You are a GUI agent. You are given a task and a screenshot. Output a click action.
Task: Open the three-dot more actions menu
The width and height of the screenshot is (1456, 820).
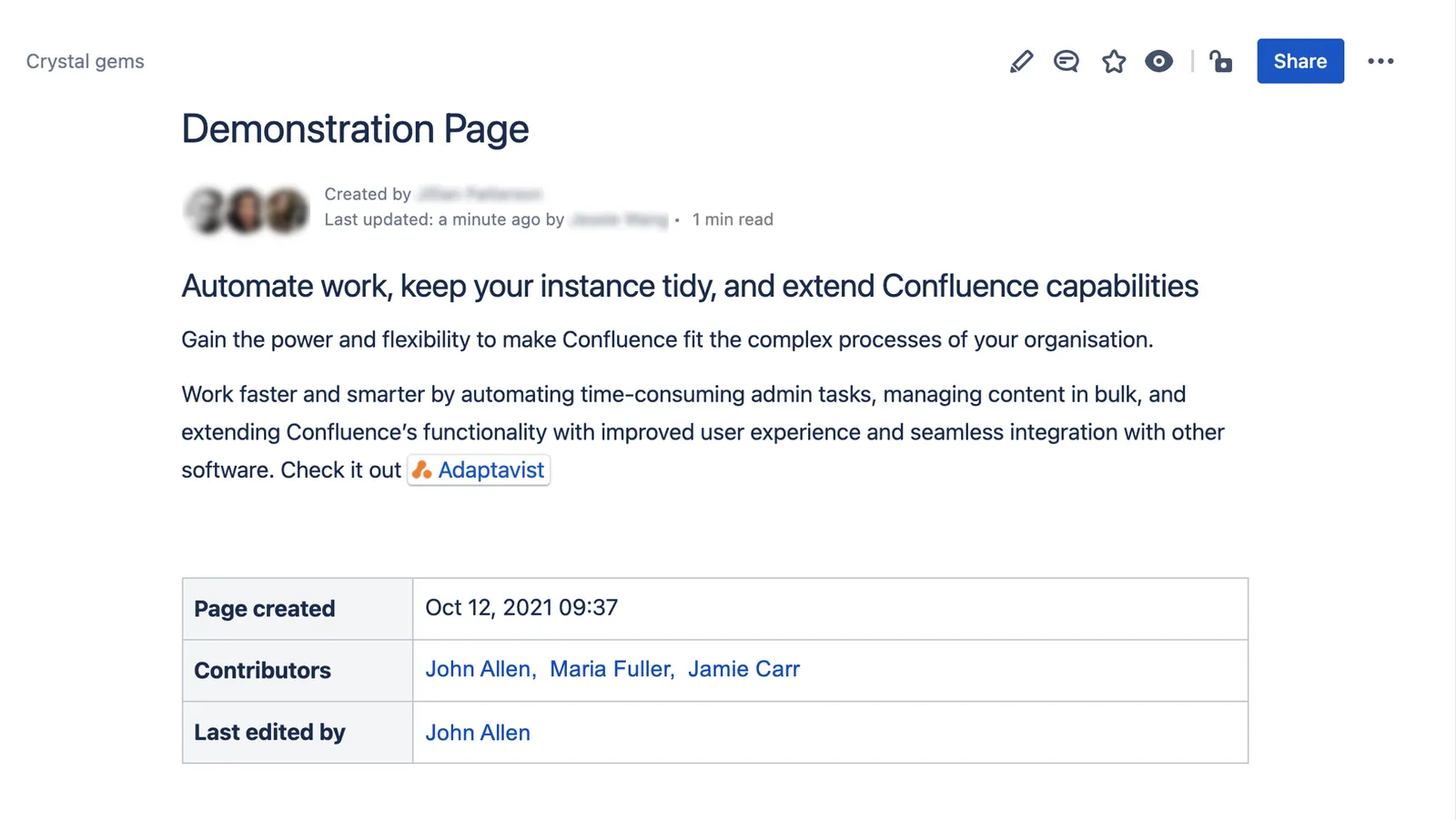coord(1380,61)
